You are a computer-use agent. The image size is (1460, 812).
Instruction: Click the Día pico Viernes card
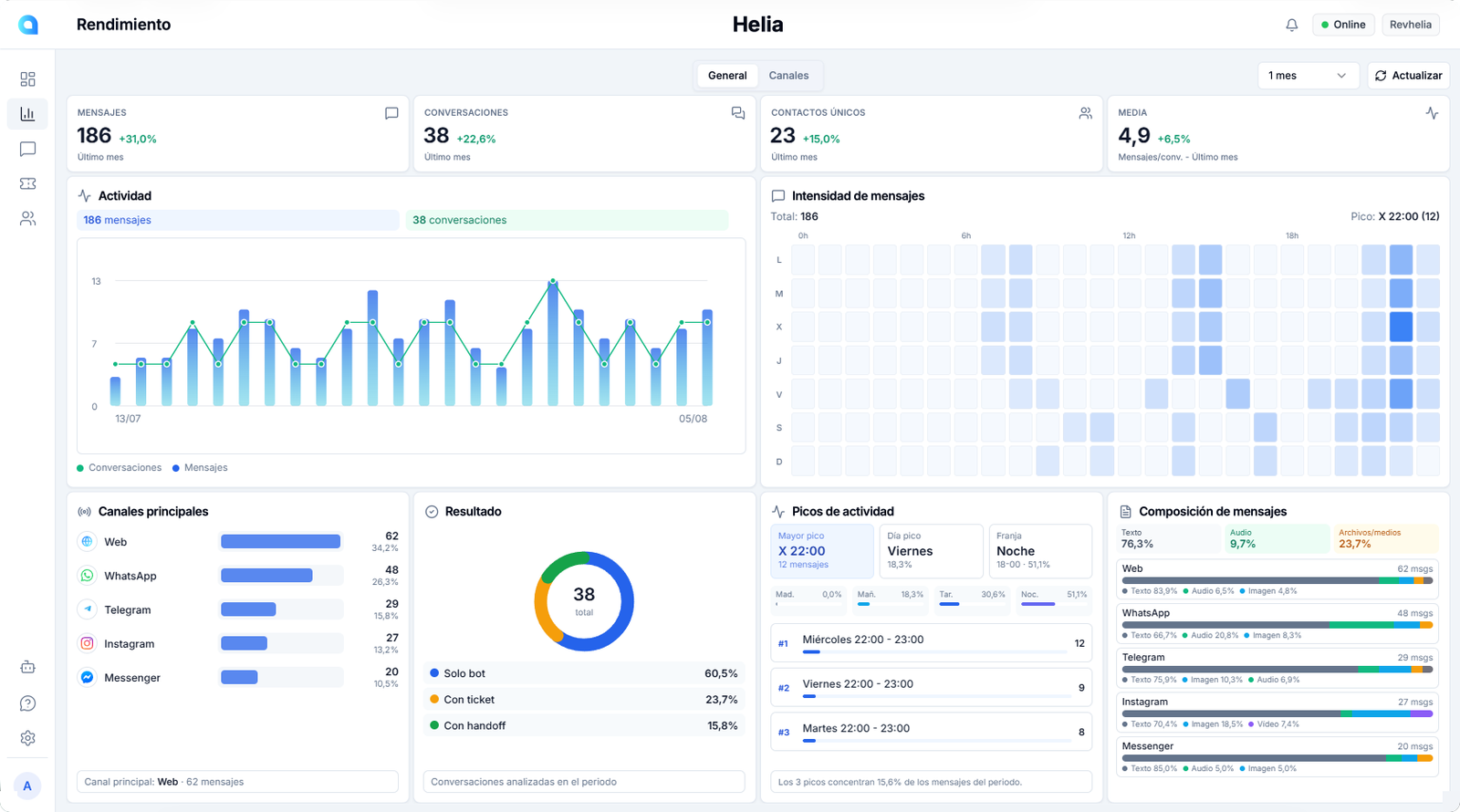932,551
